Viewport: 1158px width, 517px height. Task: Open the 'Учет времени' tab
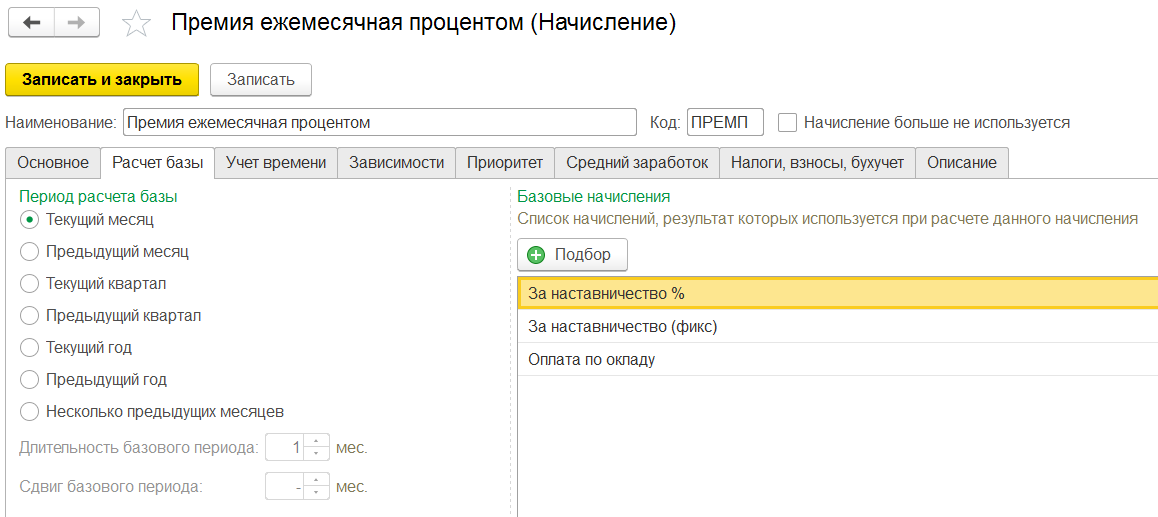[x=276, y=162]
